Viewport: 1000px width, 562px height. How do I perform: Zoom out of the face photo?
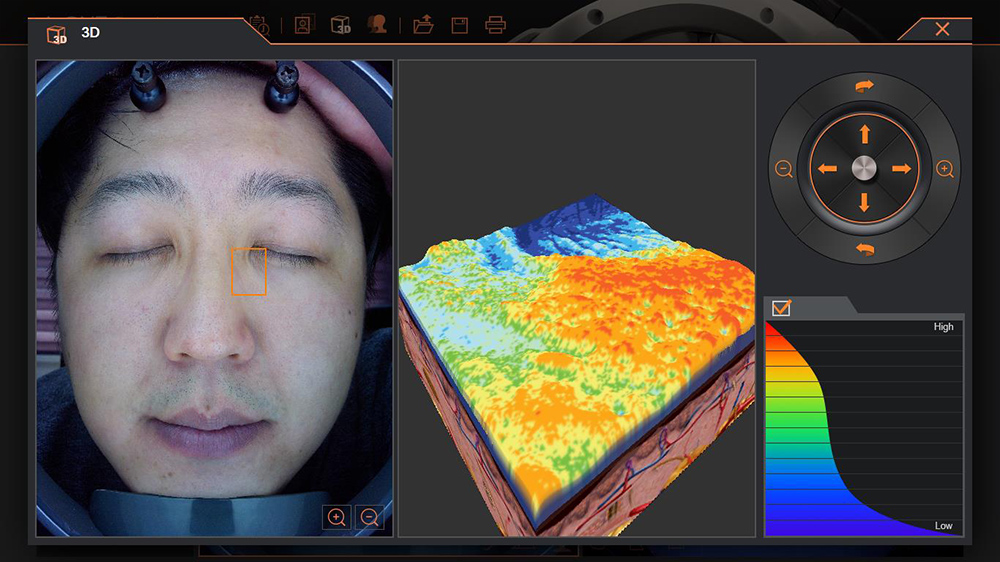[x=369, y=517]
